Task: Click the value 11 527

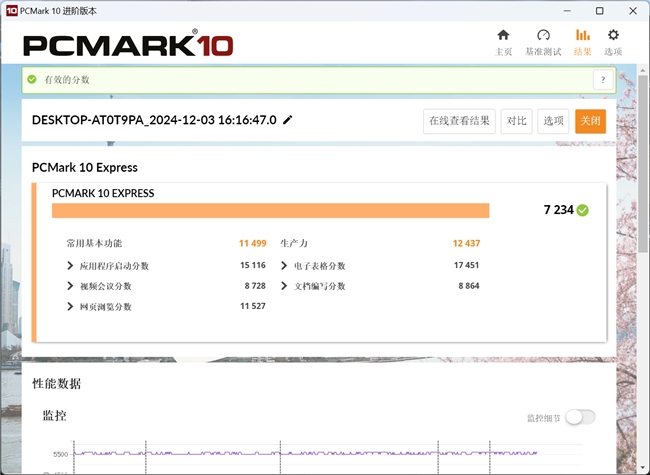Action: coord(253,306)
